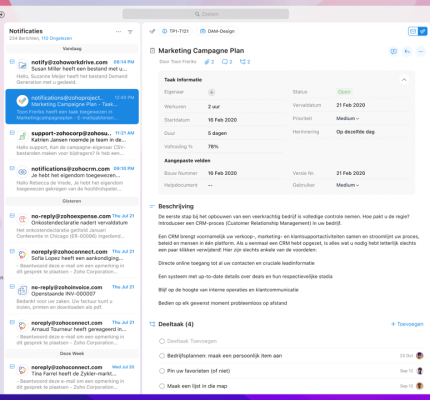Switch to mail view icon top right
The image size is (430, 400).
(413, 31)
